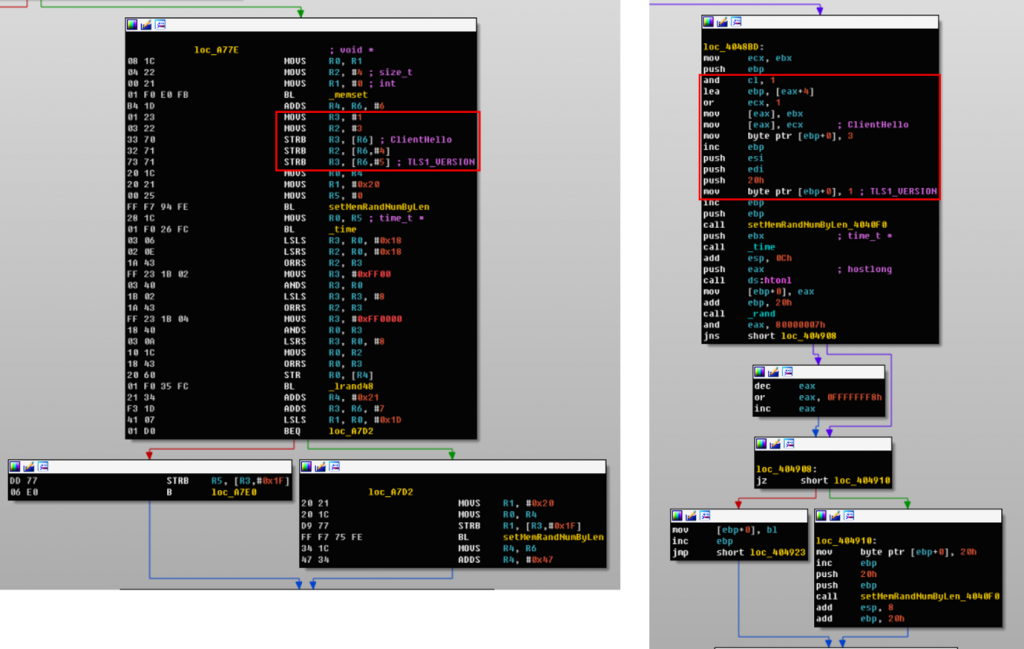Click third title icon on mov [ebp+0], bl node
The height and width of the screenshot is (649, 1024).
click(705, 516)
